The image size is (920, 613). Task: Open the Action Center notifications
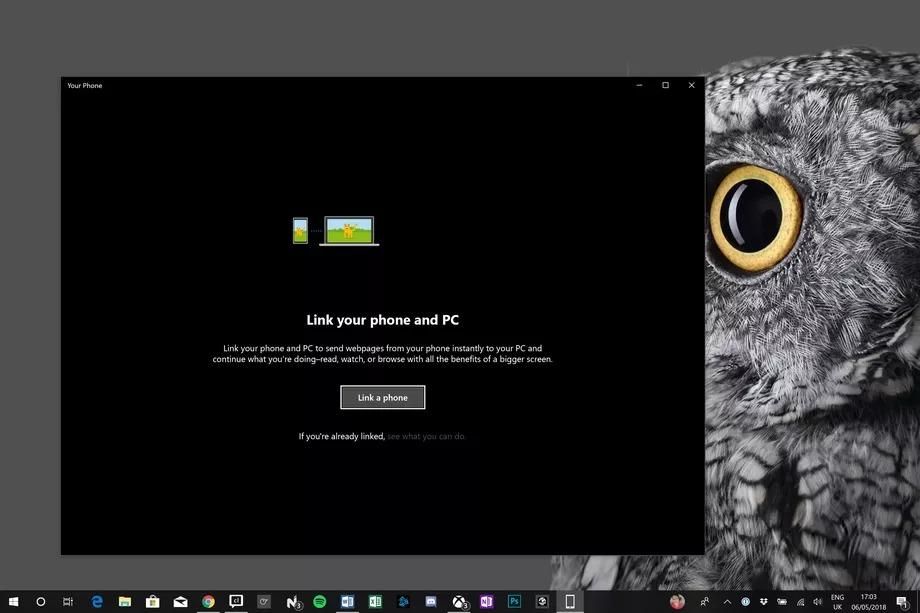901,602
